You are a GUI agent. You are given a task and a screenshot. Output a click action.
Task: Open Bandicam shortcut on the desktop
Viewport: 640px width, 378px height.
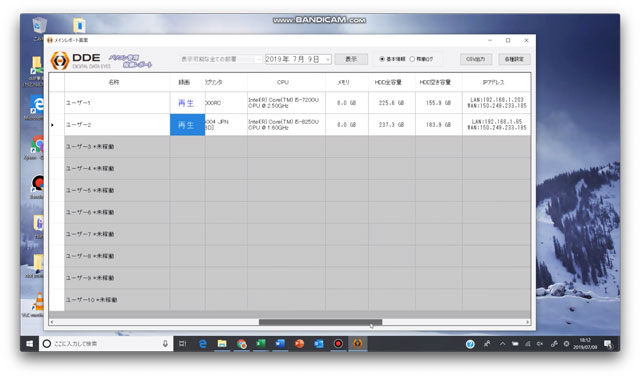click(x=38, y=183)
